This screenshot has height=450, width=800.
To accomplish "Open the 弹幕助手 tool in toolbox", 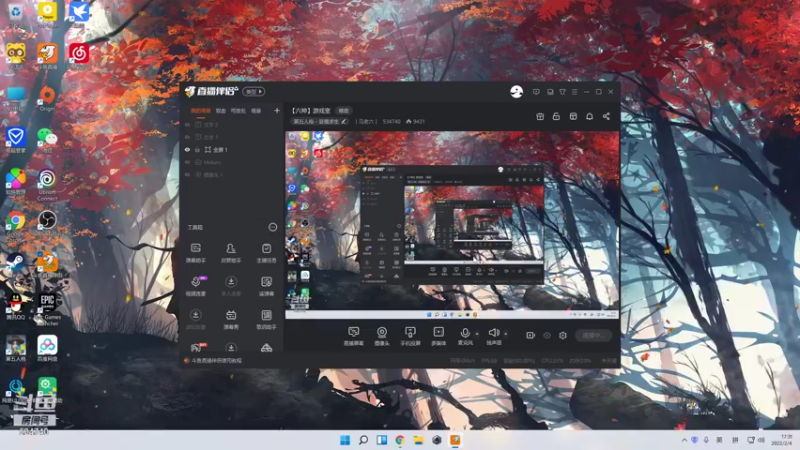I will (195, 253).
